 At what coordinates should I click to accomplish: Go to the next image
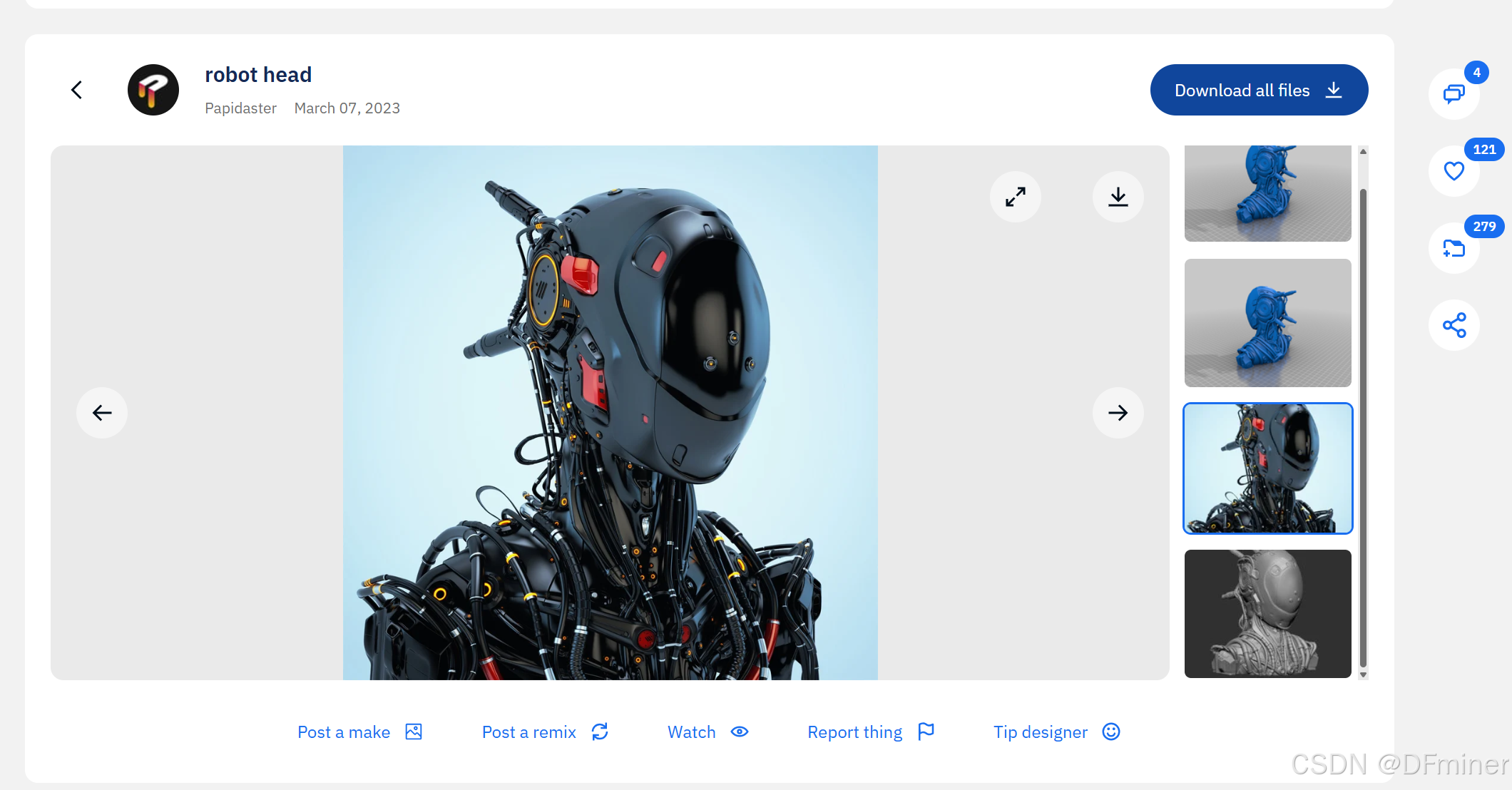1118,413
